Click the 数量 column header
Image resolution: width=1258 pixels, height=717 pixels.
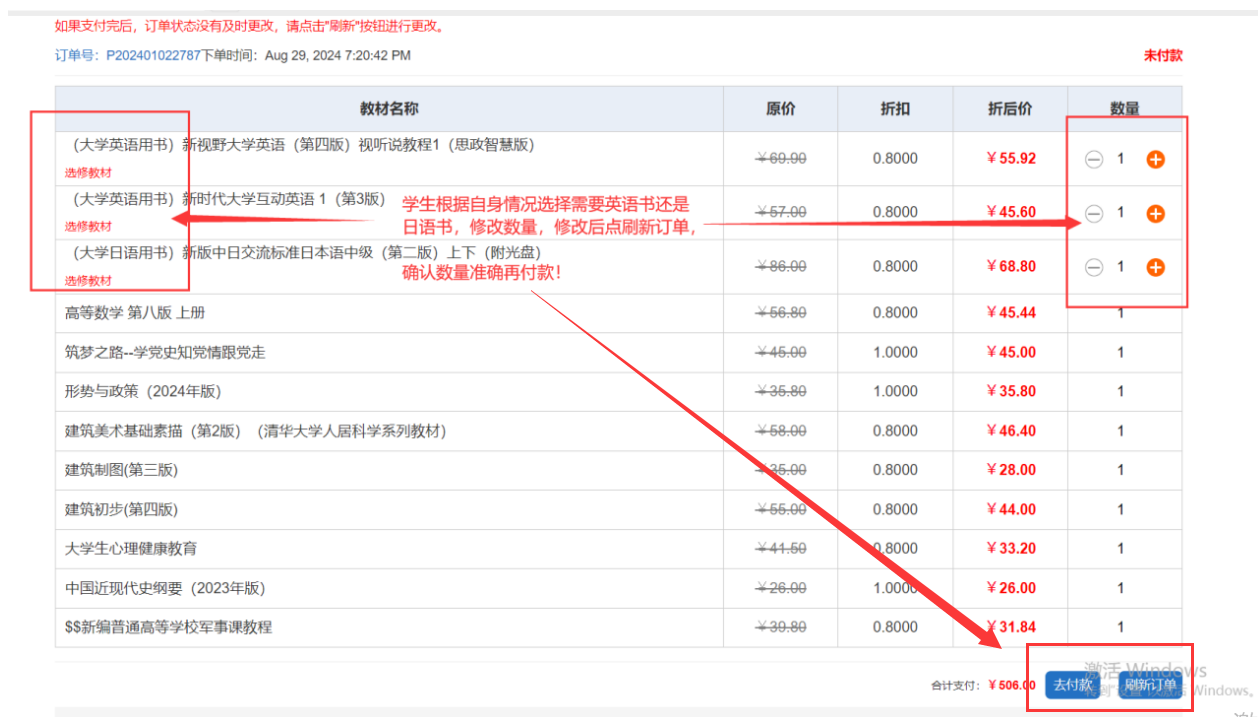1124,108
